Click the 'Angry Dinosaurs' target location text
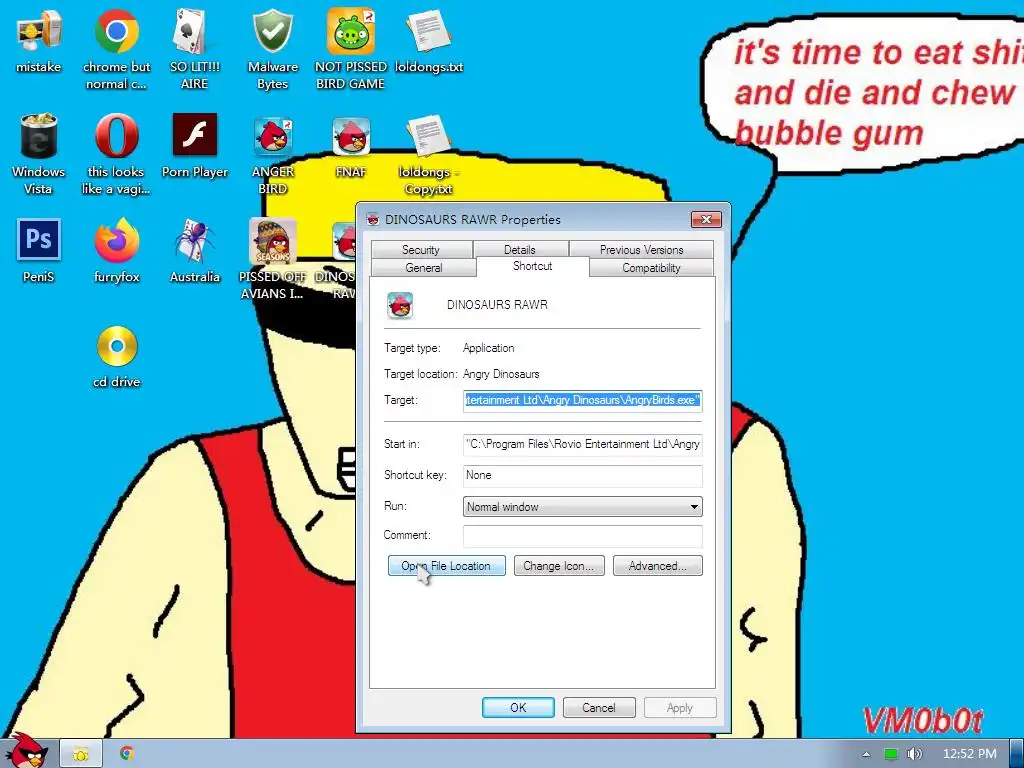This screenshot has height=768, width=1024. tap(501, 374)
